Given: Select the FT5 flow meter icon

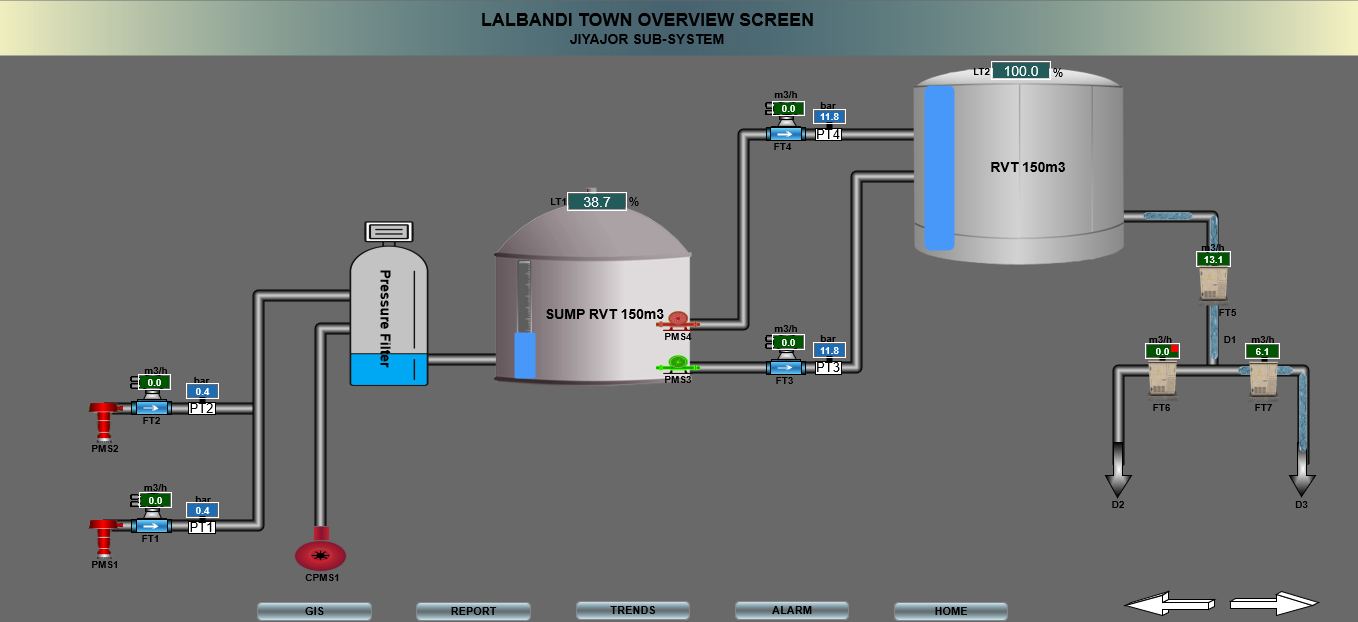Looking at the screenshot, I should (1213, 285).
